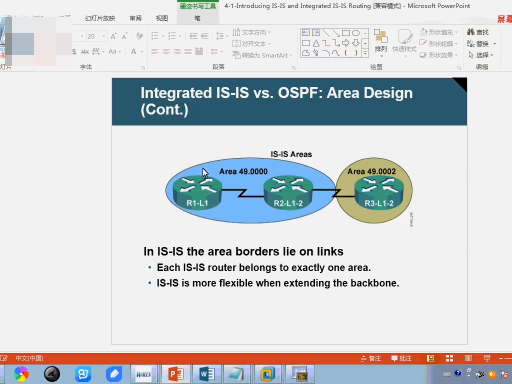Open PowerPoint from the taskbar
Viewport: 512px width, 384px height.
point(176,374)
